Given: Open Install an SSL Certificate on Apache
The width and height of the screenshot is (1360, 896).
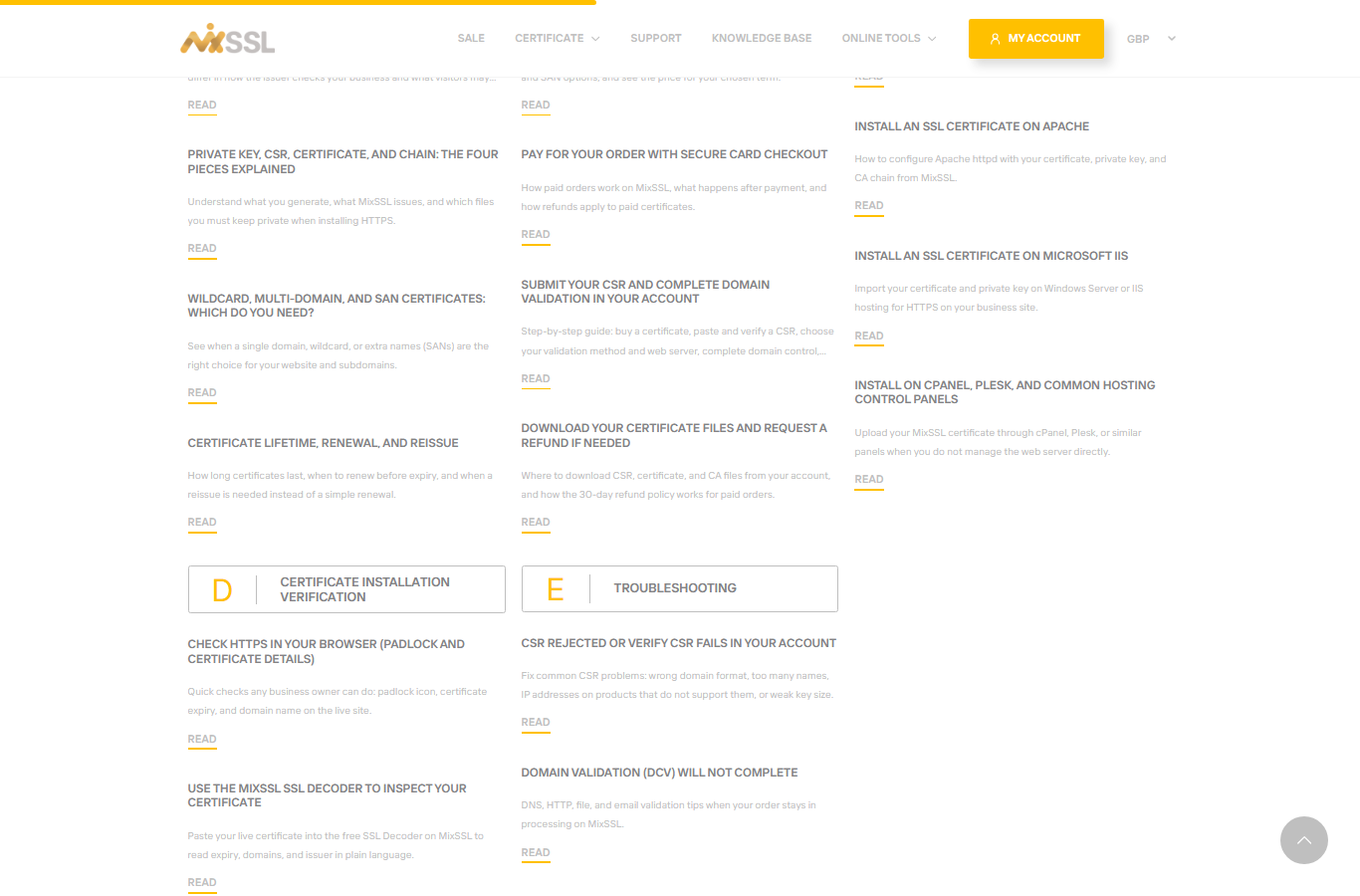Looking at the screenshot, I should (972, 126).
